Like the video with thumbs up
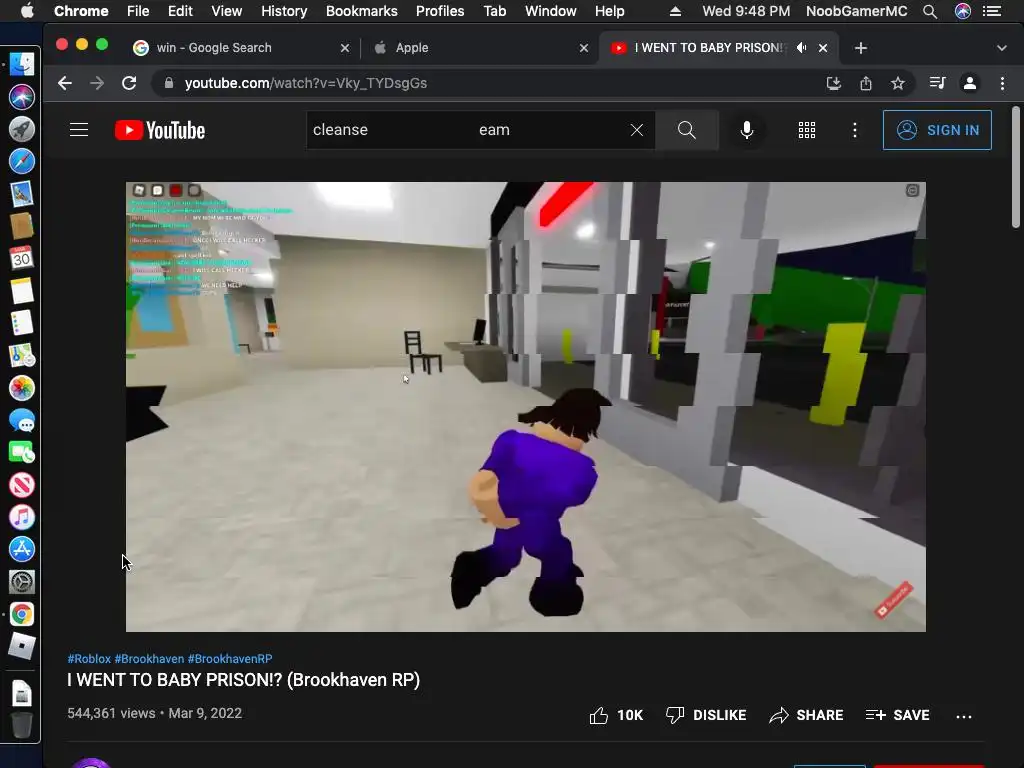The height and width of the screenshot is (768, 1024). tap(616, 715)
